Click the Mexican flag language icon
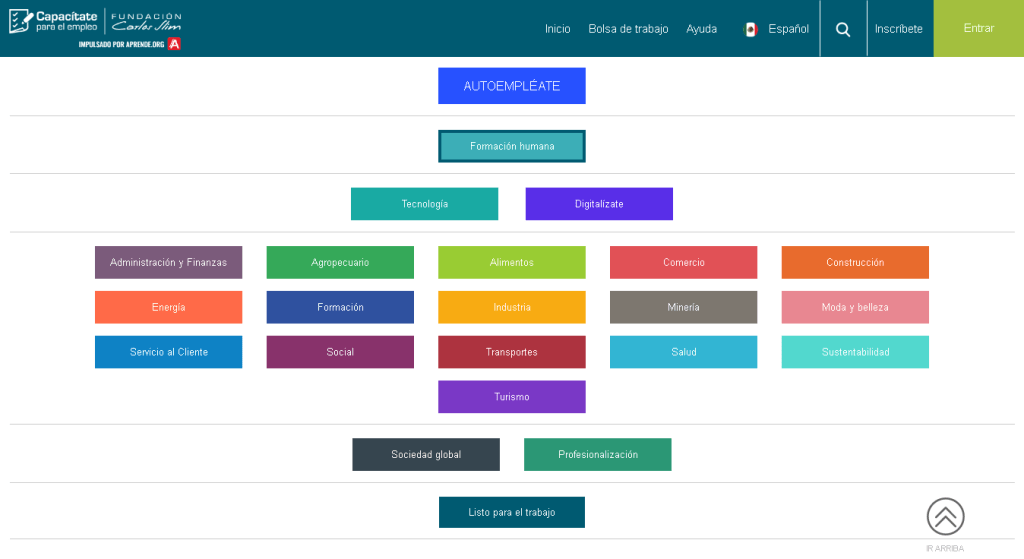 point(751,29)
